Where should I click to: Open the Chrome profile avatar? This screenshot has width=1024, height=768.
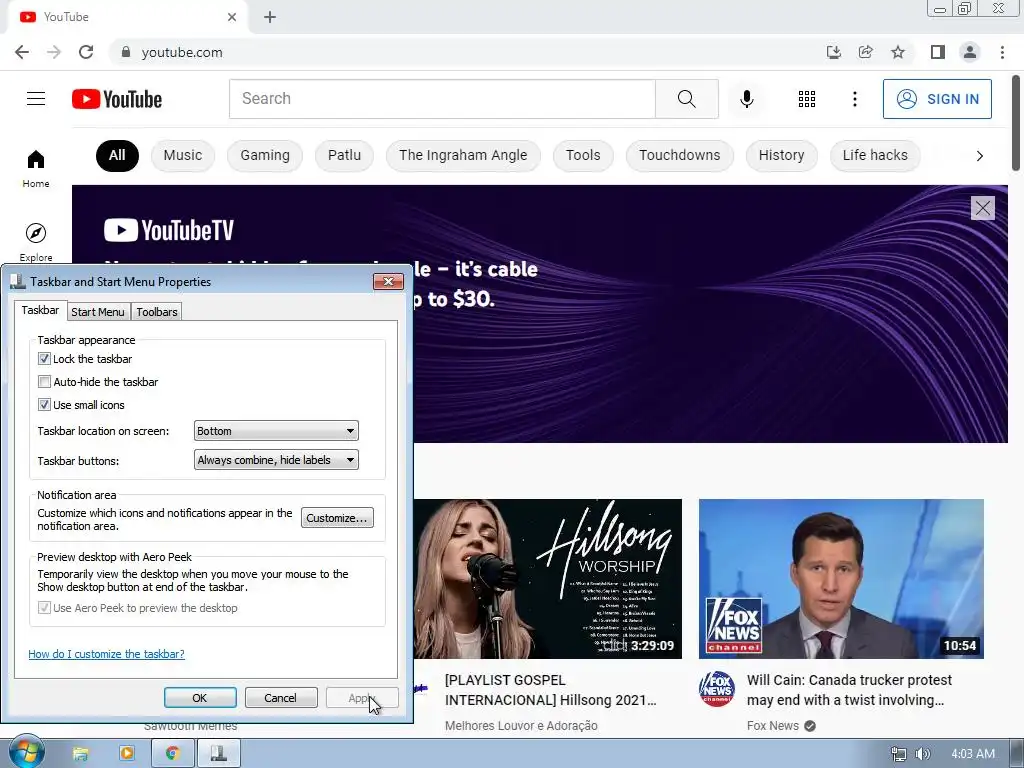click(x=970, y=52)
